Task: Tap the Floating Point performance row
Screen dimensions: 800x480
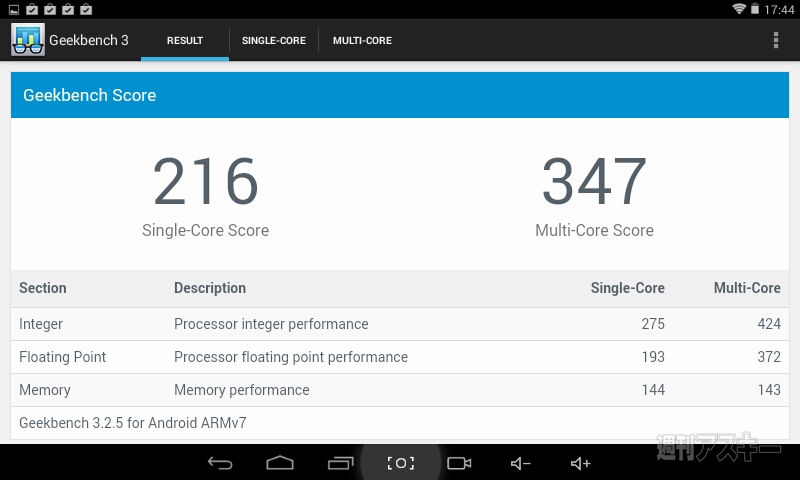Action: (400, 357)
